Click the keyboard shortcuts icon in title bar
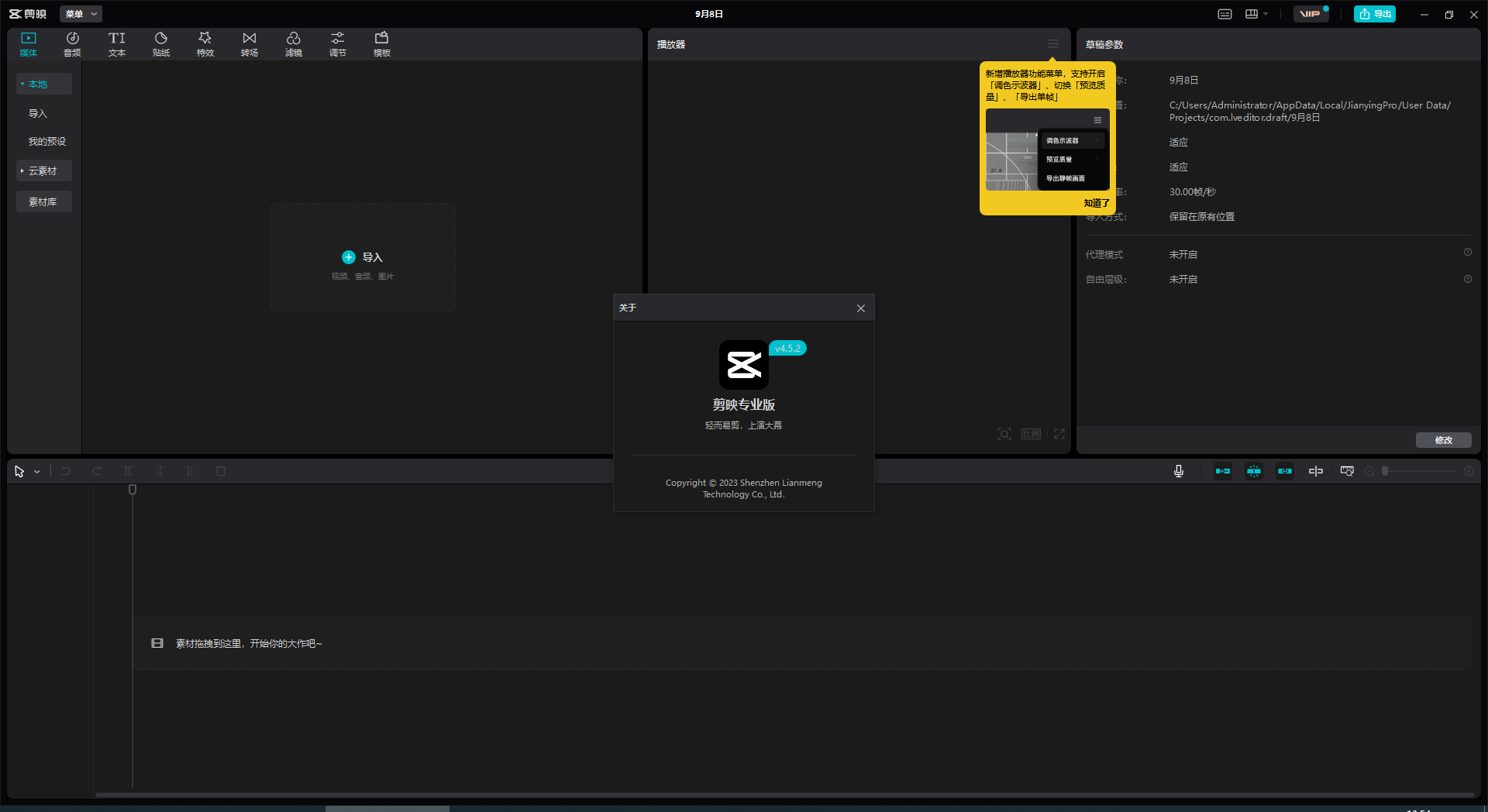The image size is (1488, 812). point(1224,14)
